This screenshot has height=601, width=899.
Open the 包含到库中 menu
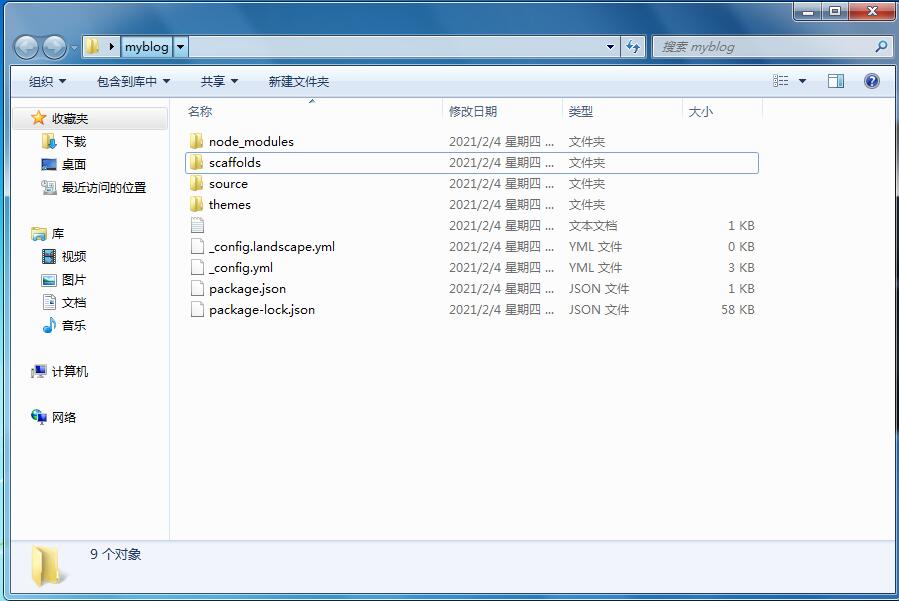click(134, 81)
